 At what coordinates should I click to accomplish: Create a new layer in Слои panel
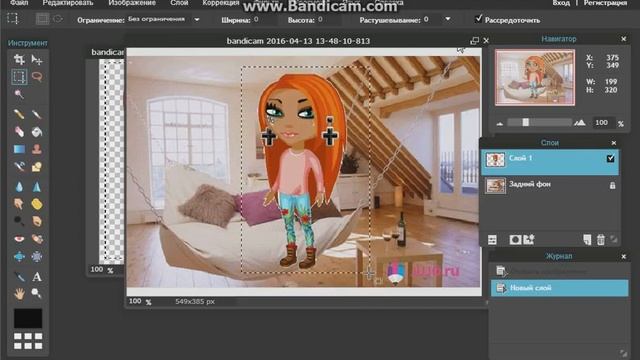587,240
